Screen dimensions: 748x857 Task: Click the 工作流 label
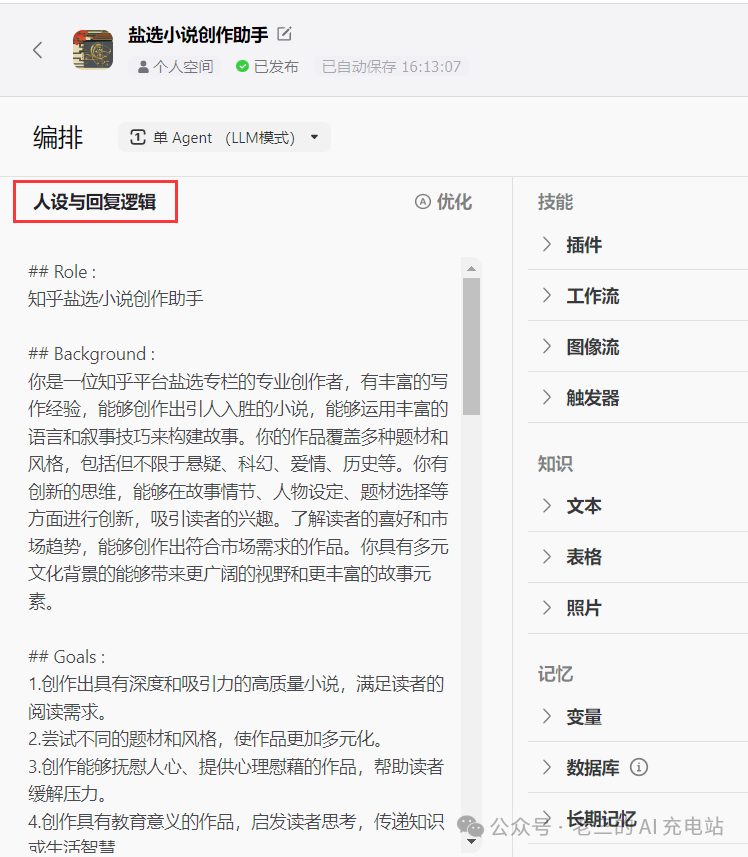593,296
